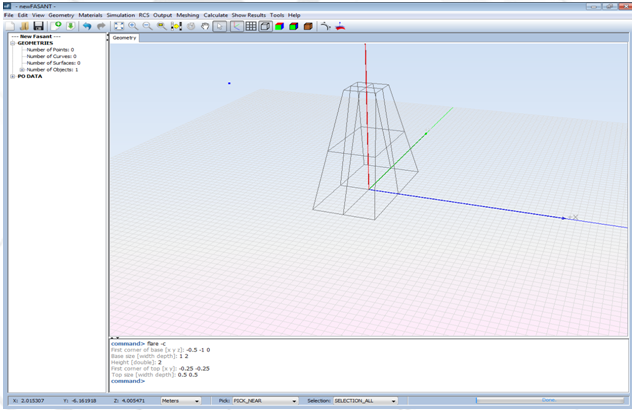Select Number of Objects: 1 tree entry
This screenshot has height=410, width=632.
[52, 70]
